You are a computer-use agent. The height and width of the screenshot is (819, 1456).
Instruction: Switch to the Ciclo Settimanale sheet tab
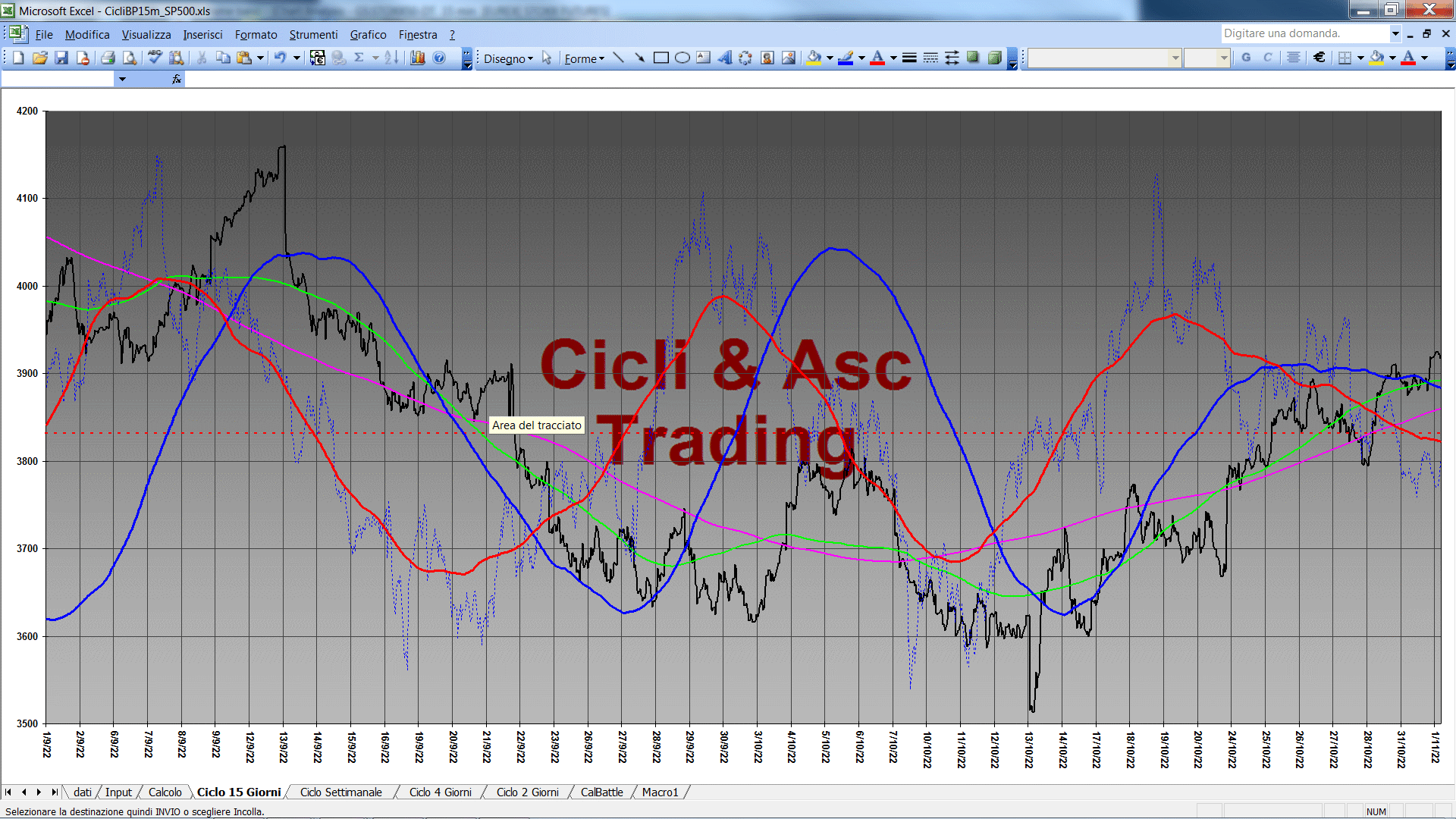coord(340,792)
